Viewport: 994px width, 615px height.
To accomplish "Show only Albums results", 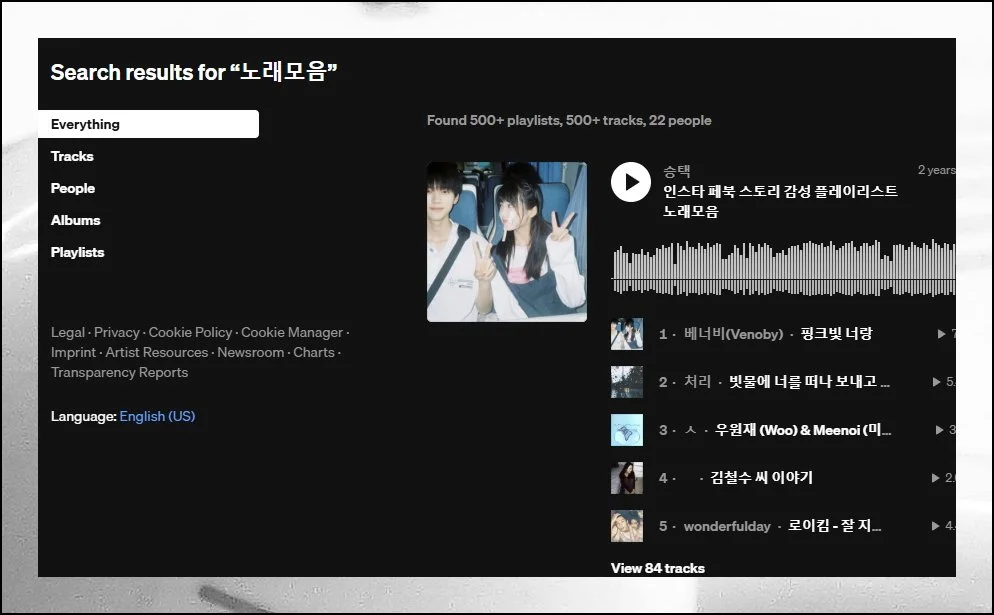I will point(76,220).
